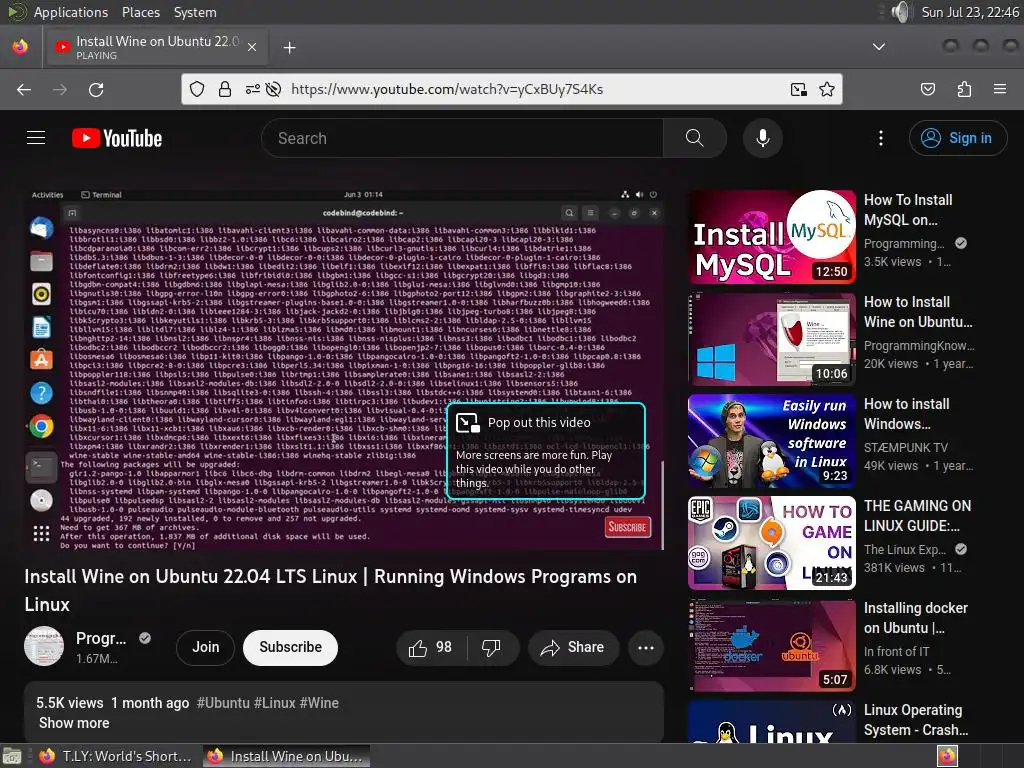Click the white Subscribe button

[291, 647]
